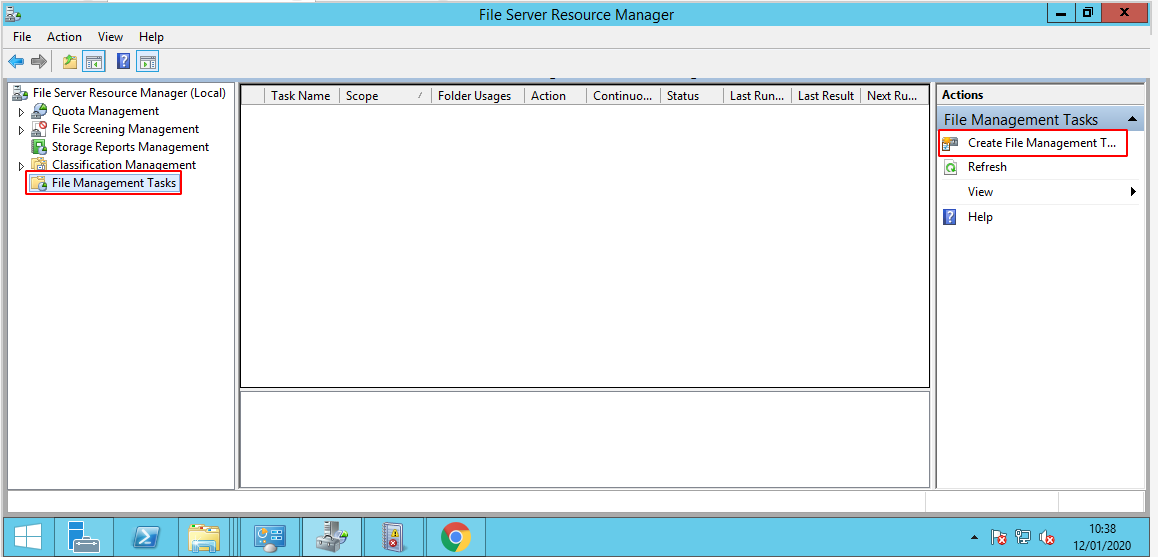
Task: Toggle the Show/Hide Console Tree button
Action: point(94,62)
